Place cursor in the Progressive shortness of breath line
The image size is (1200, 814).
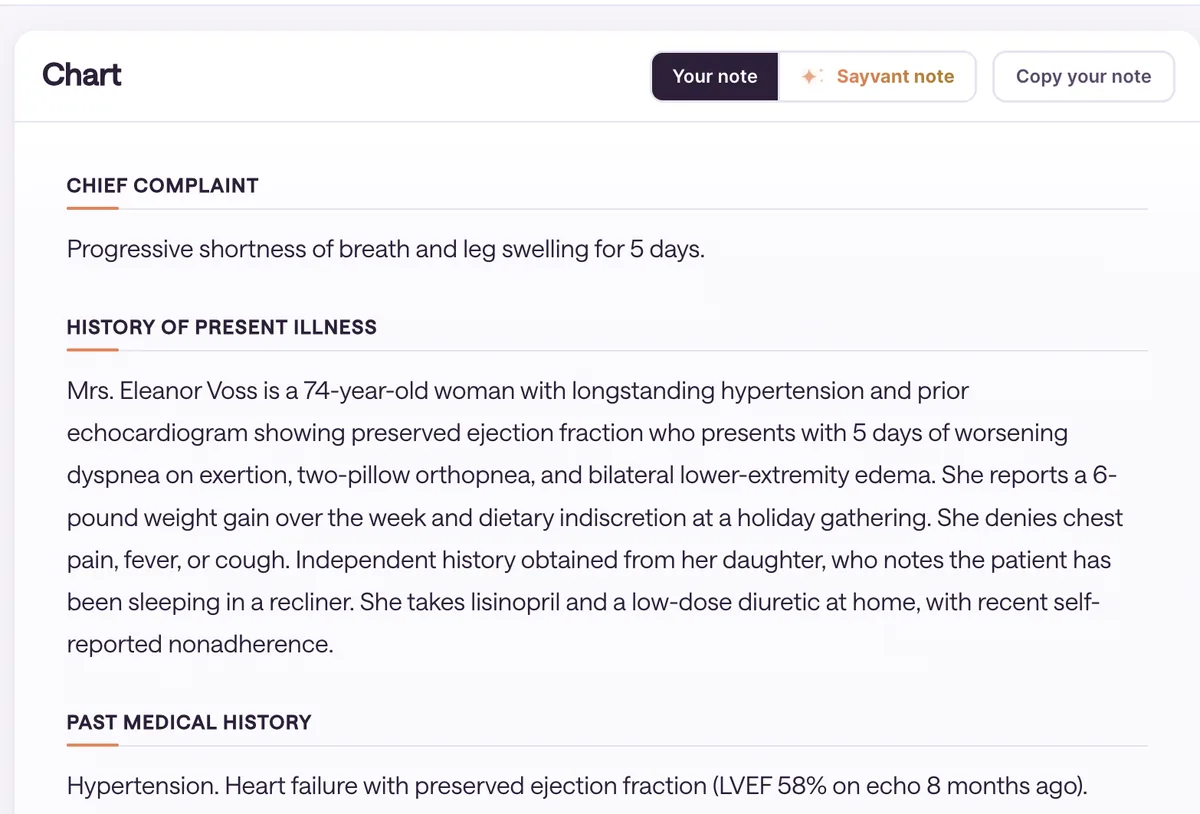pyautogui.click(x=386, y=249)
